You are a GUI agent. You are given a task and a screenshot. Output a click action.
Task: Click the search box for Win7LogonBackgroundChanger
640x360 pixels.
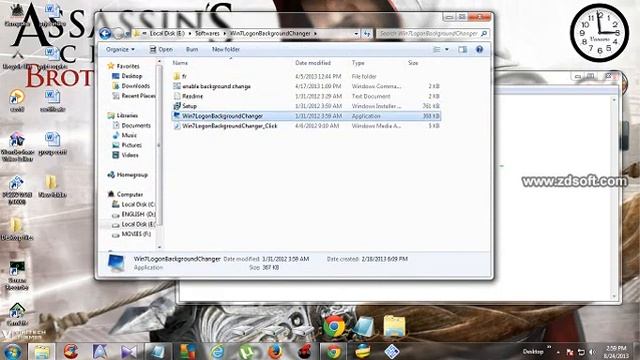pos(432,33)
